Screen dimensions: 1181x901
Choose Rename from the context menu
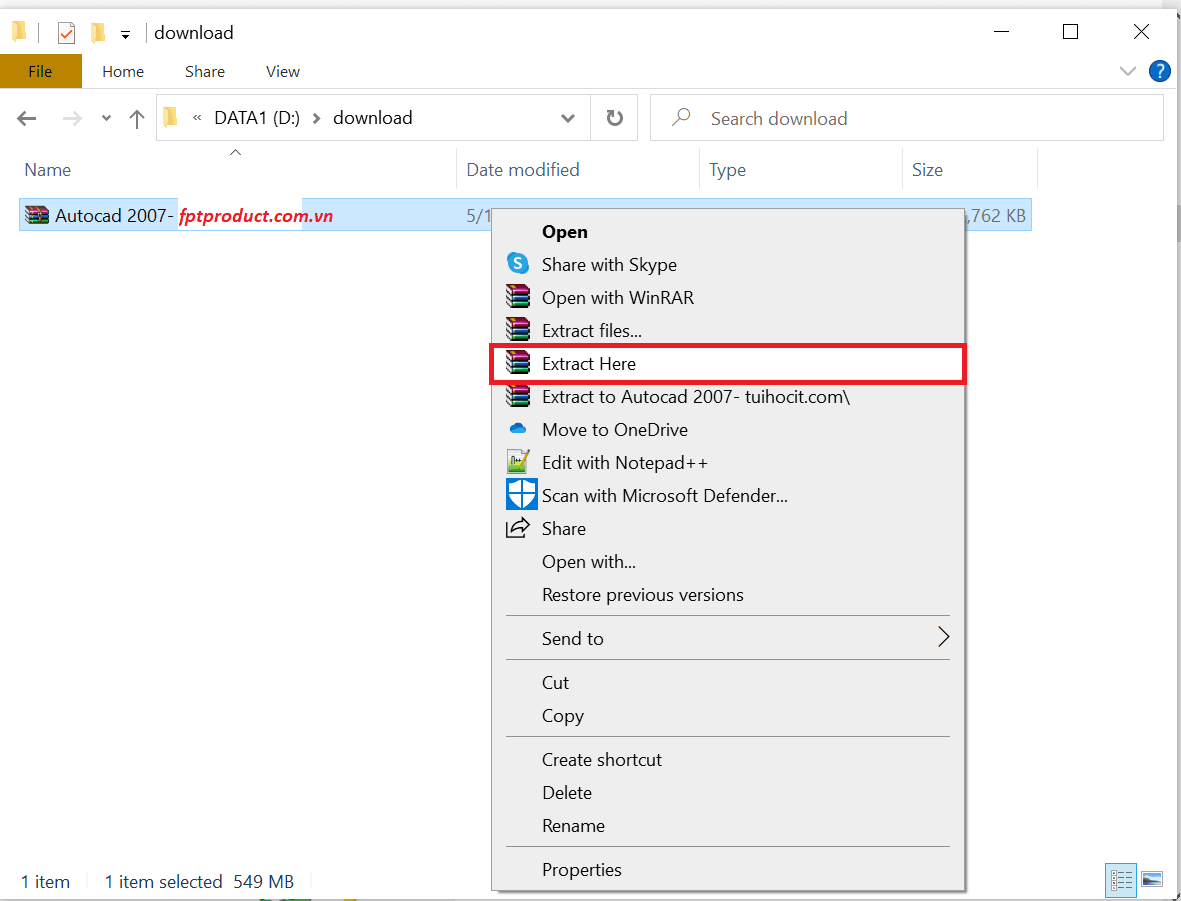click(x=728, y=826)
